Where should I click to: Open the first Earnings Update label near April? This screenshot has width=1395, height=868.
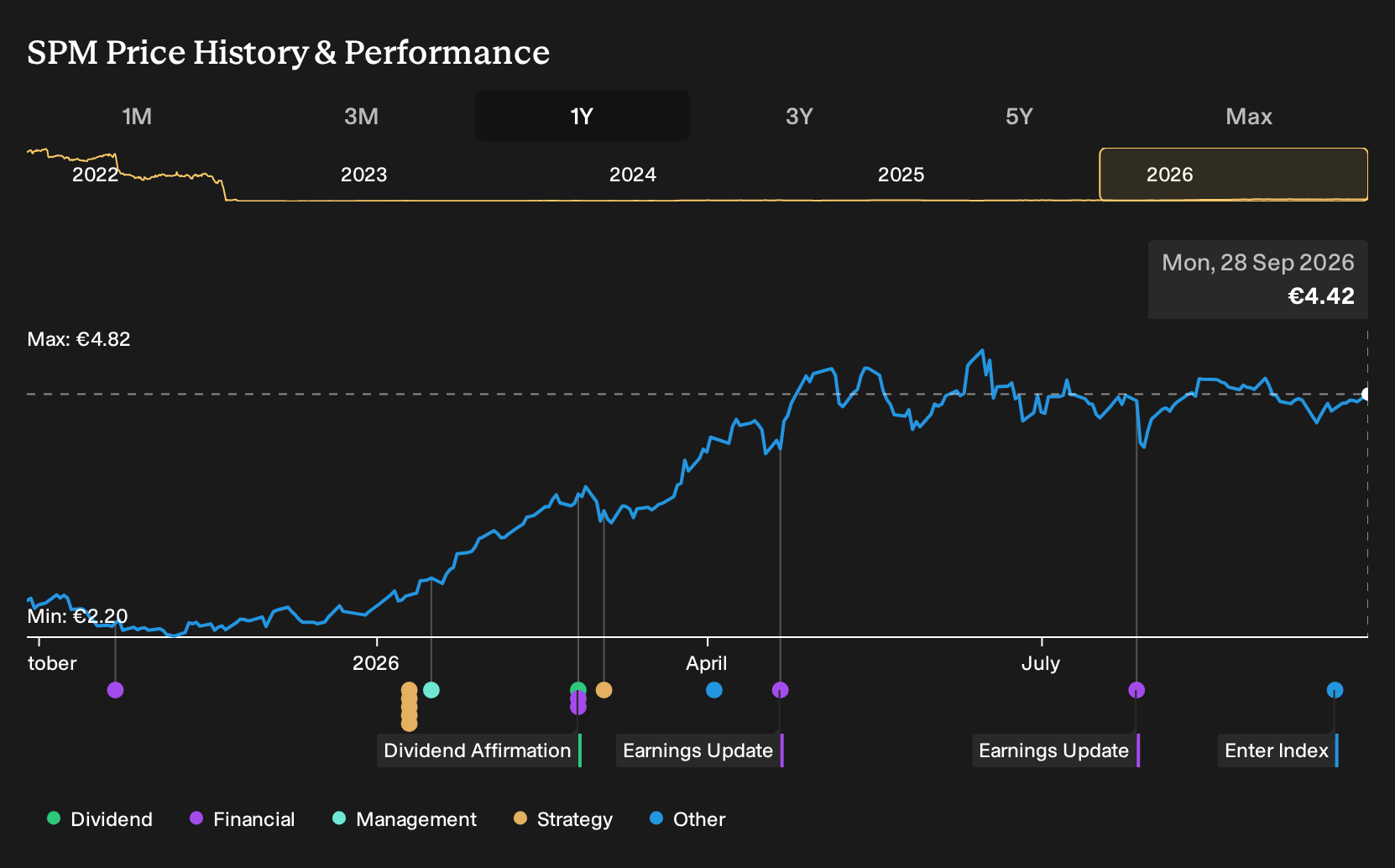(x=700, y=750)
